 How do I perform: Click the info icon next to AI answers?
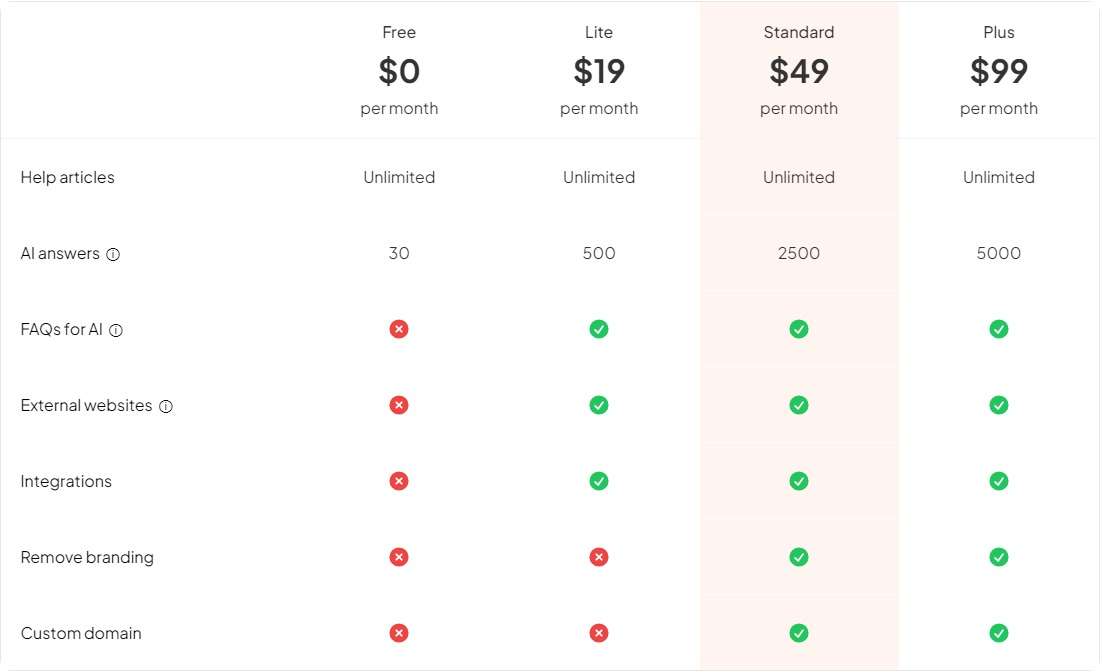tap(113, 254)
